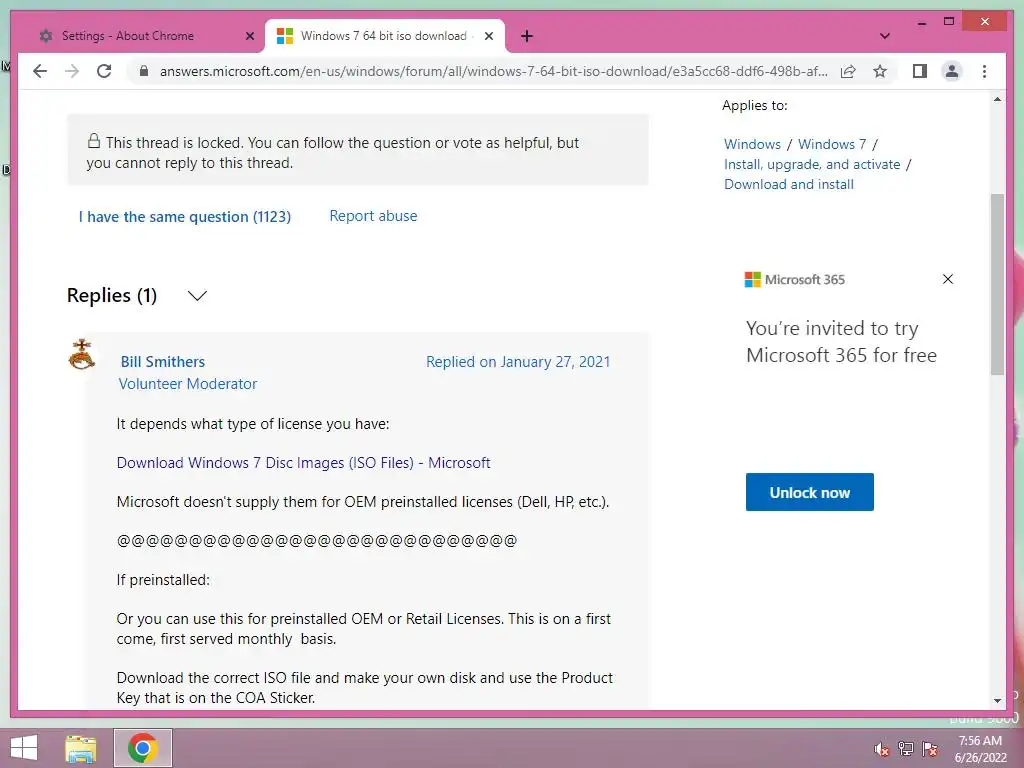Open File Explorer from the taskbar
The width and height of the screenshot is (1024, 768).
pyautogui.click(x=81, y=748)
